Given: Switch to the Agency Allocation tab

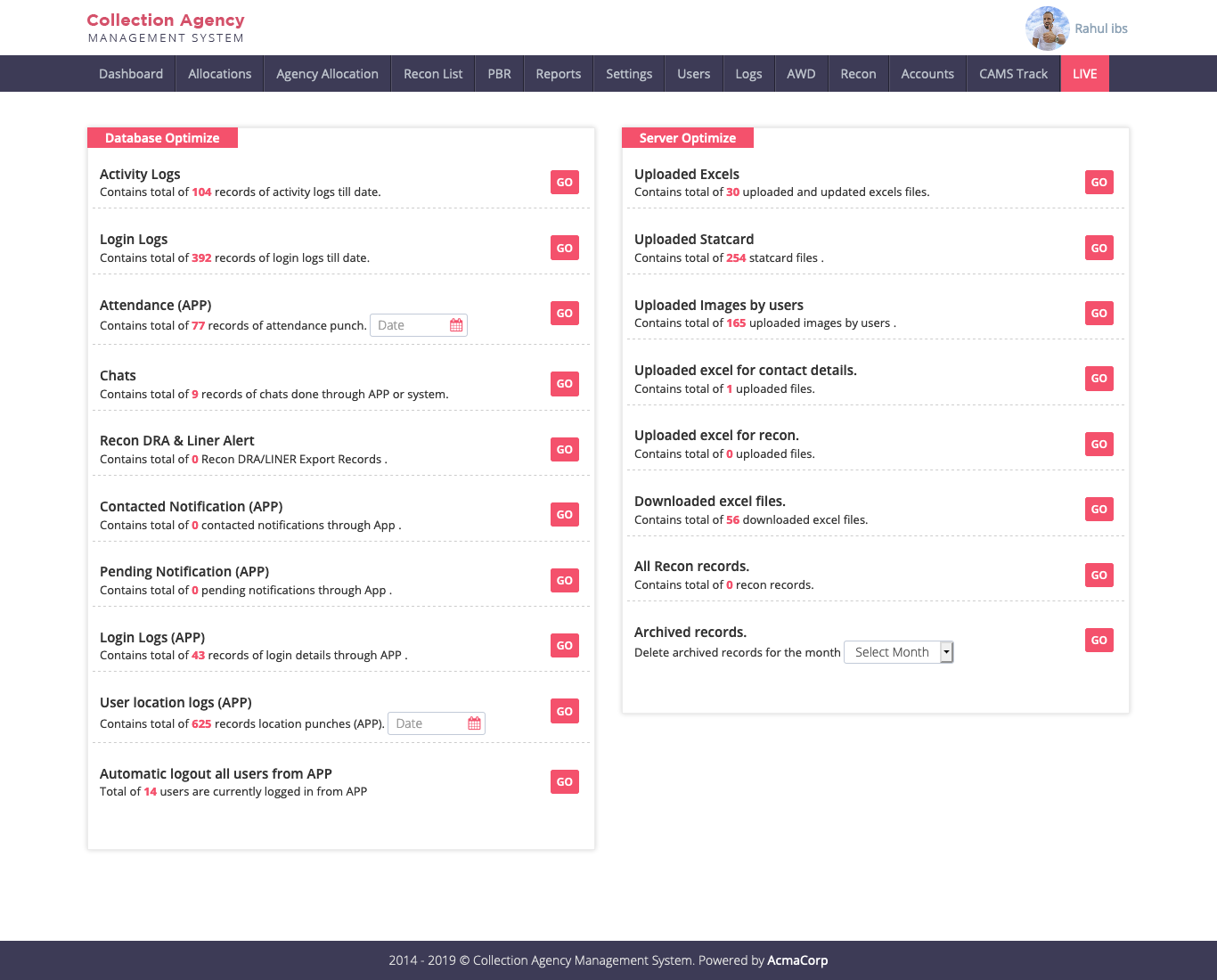Looking at the screenshot, I should click(x=327, y=74).
